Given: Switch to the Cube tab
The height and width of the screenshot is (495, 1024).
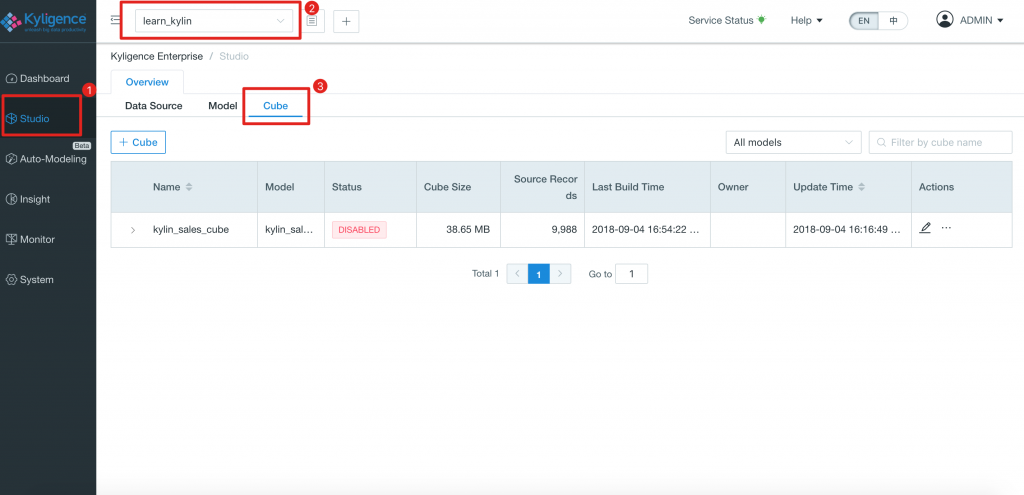Looking at the screenshot, I should coord(276,105).
